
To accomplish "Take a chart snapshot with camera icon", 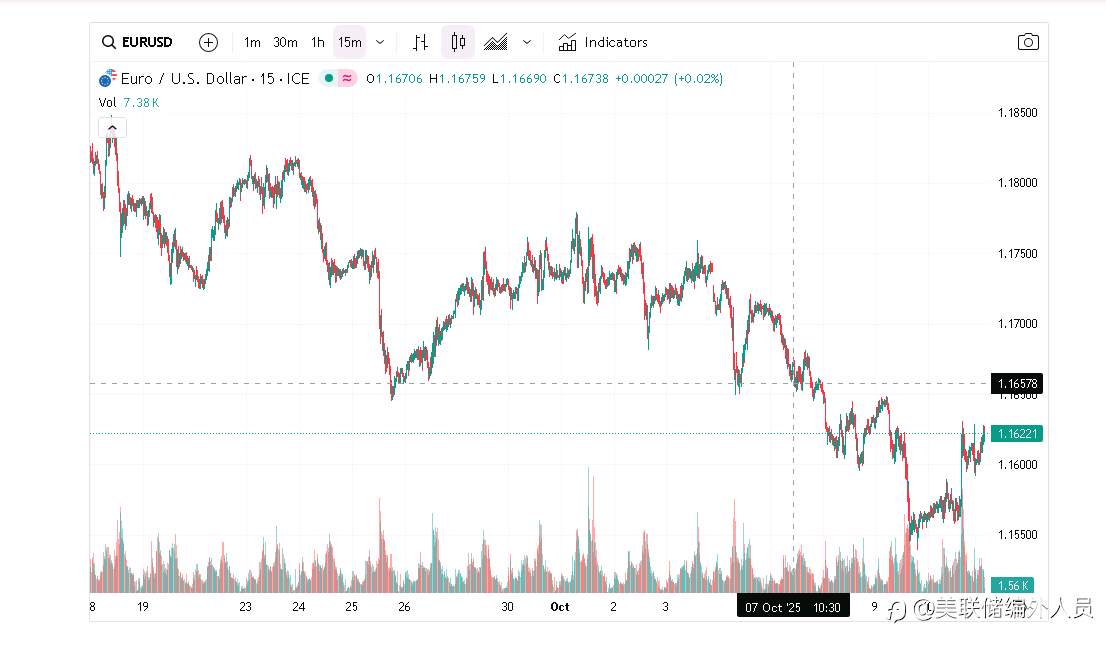I will (x=1027, y=42).
